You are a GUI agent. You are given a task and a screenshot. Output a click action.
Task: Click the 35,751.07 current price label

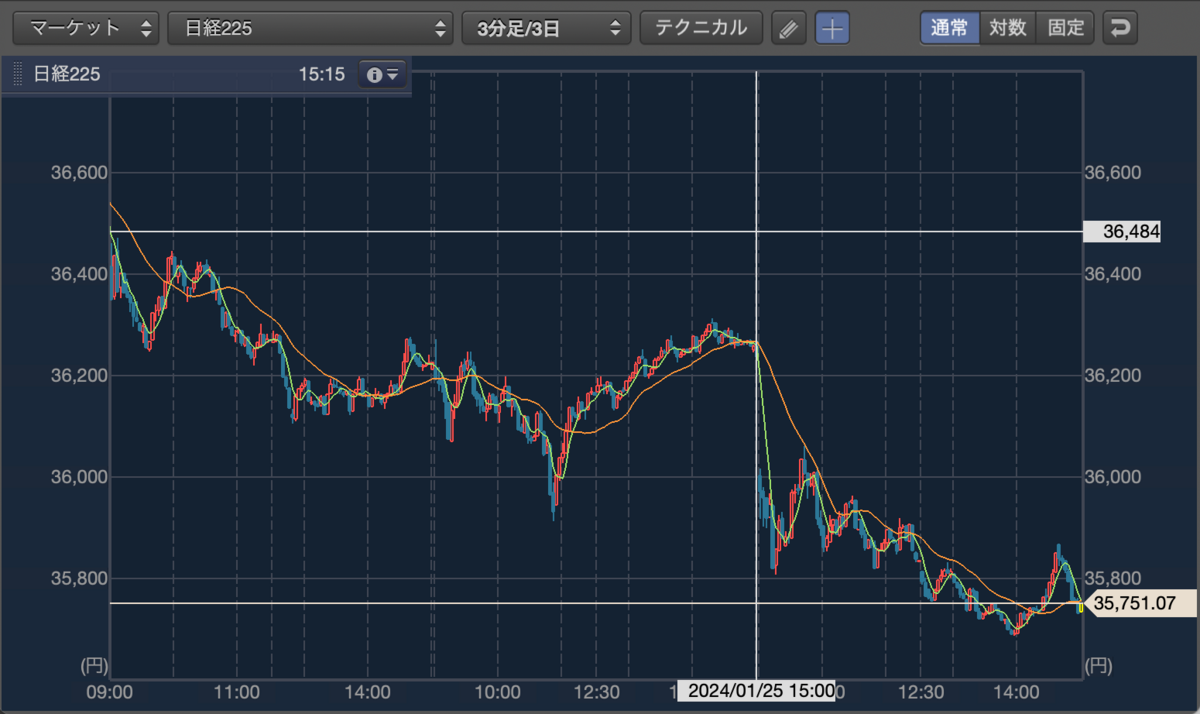1139,603
